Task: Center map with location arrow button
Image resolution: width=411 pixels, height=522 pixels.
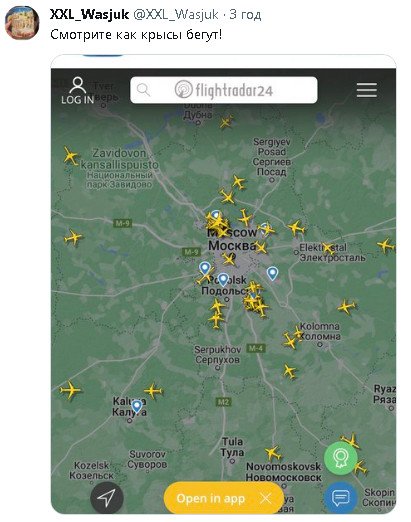Action: pos(107,498)
